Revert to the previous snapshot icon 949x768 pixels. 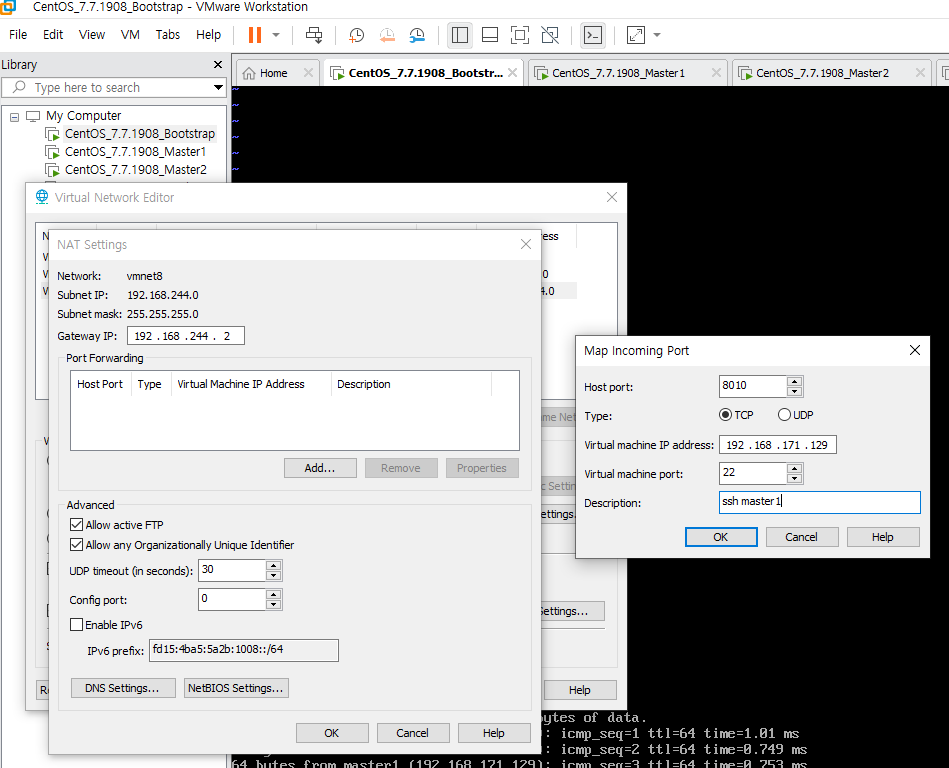(387, 35)
